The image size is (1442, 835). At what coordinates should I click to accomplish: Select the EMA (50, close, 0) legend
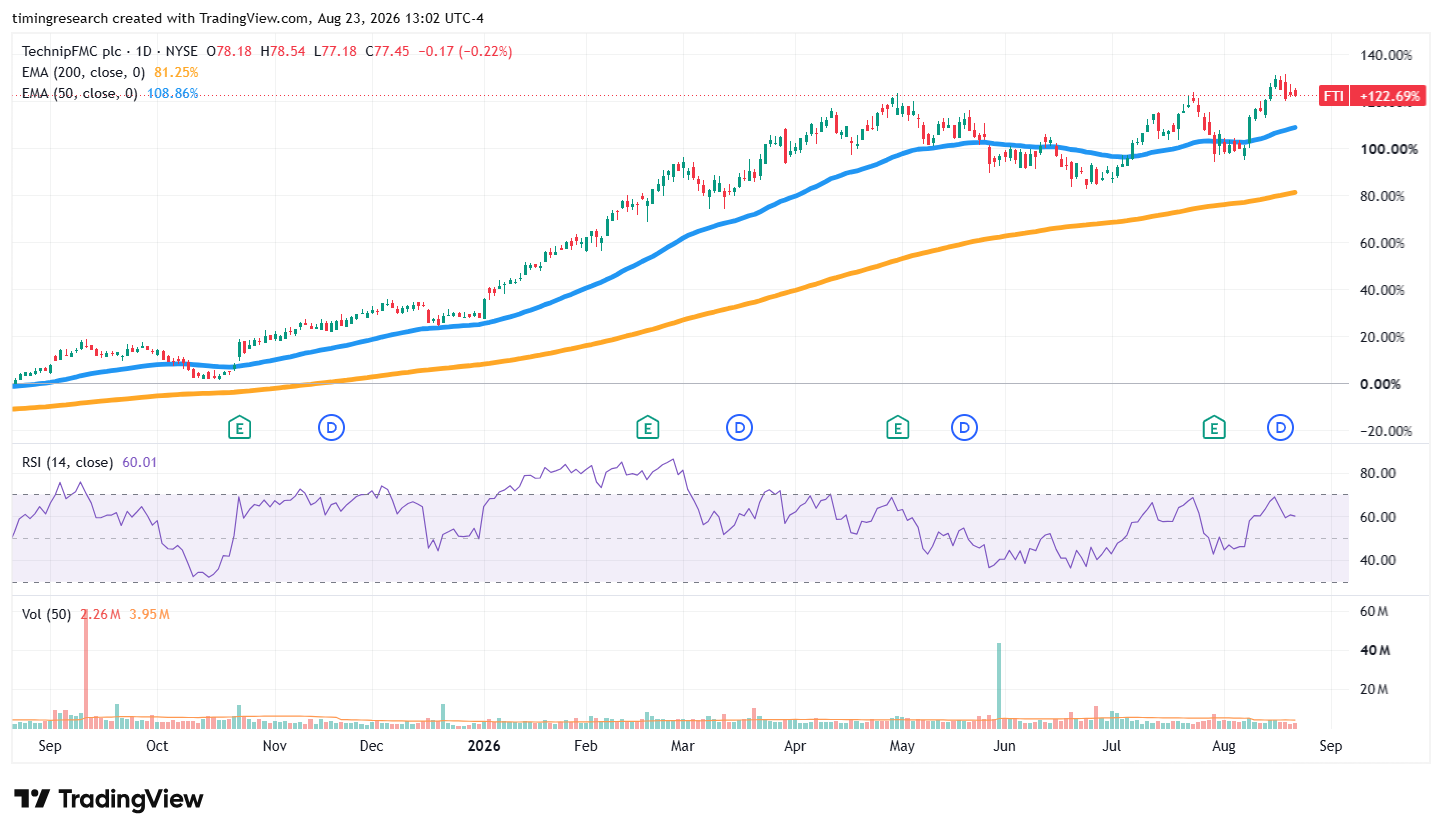[82, 93]
